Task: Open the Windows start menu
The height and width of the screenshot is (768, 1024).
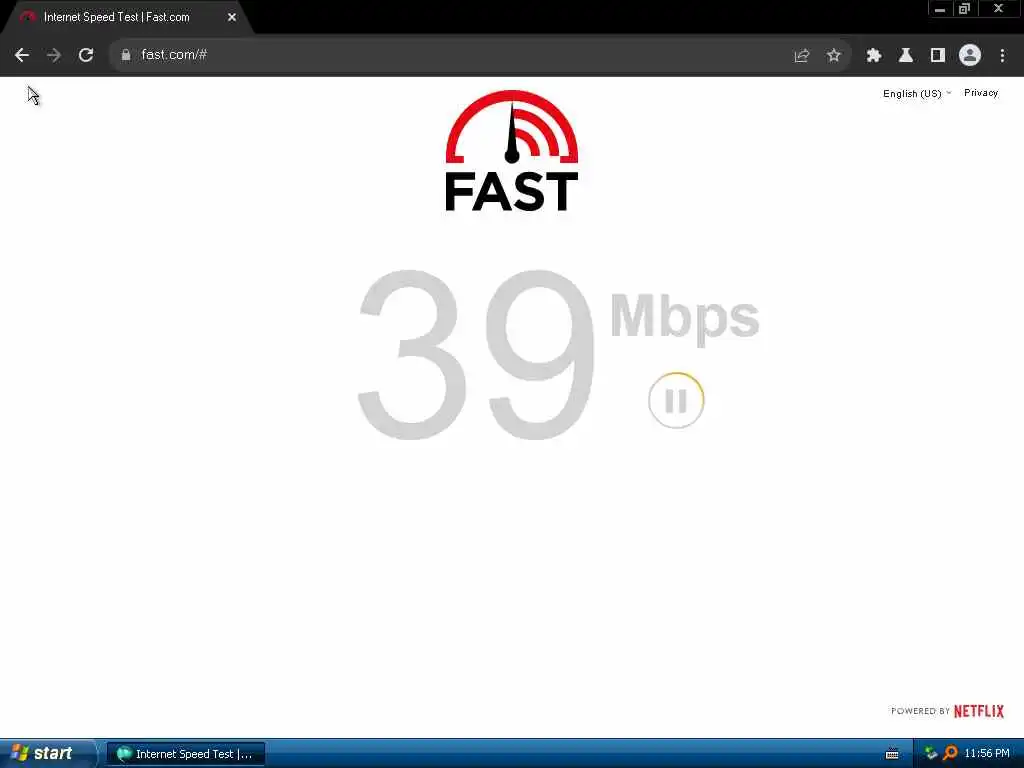Action: pyautogui.click(x=43, y=753)
